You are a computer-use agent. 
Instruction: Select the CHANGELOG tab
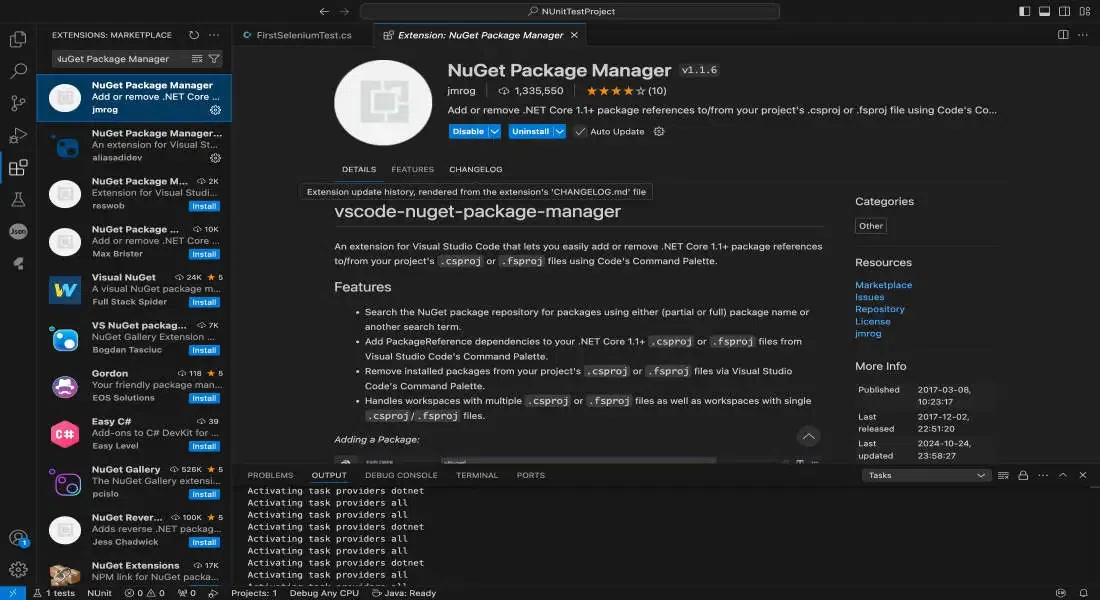(476, 169)
